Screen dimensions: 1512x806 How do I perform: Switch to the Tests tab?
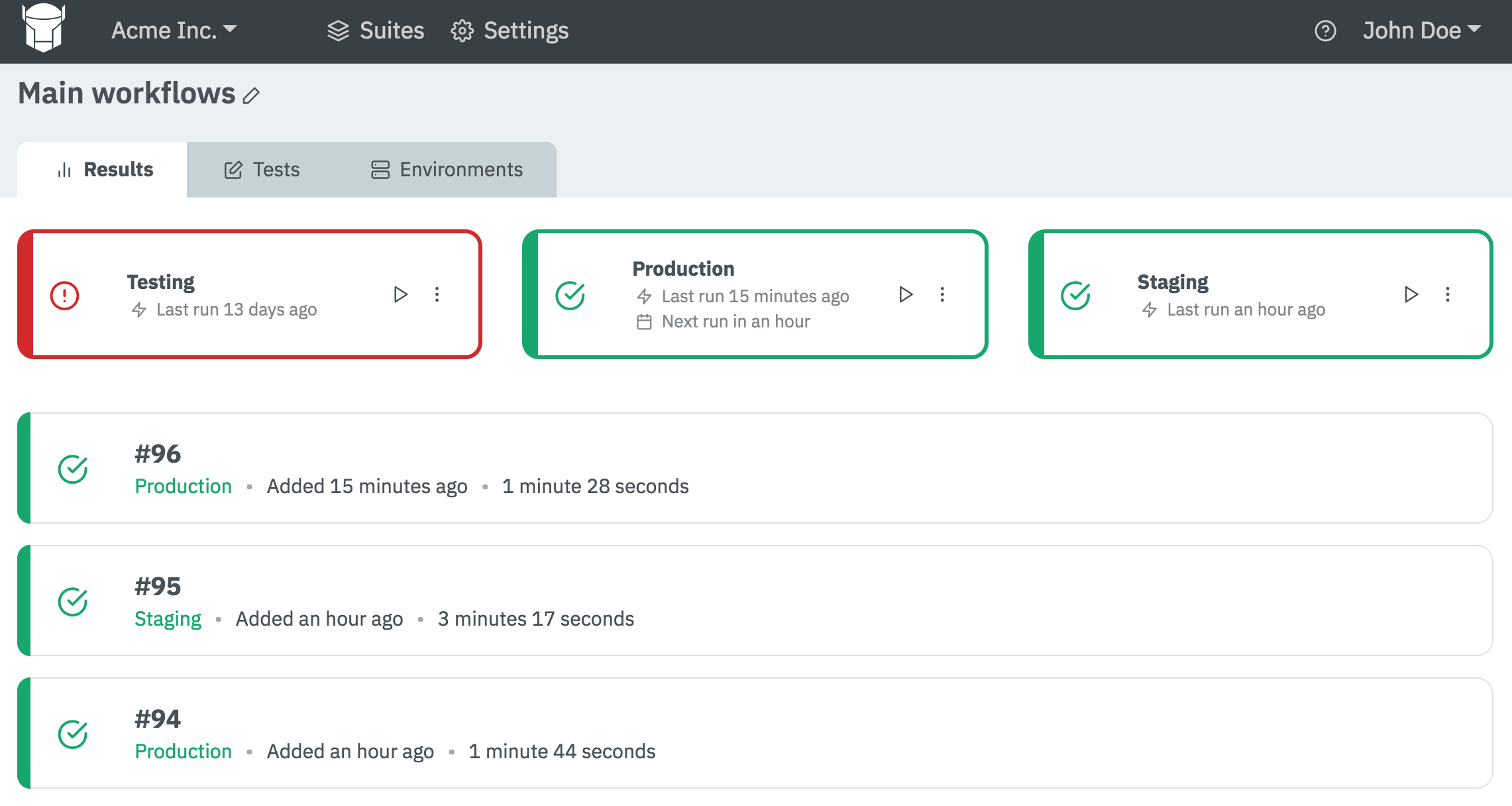262,170
